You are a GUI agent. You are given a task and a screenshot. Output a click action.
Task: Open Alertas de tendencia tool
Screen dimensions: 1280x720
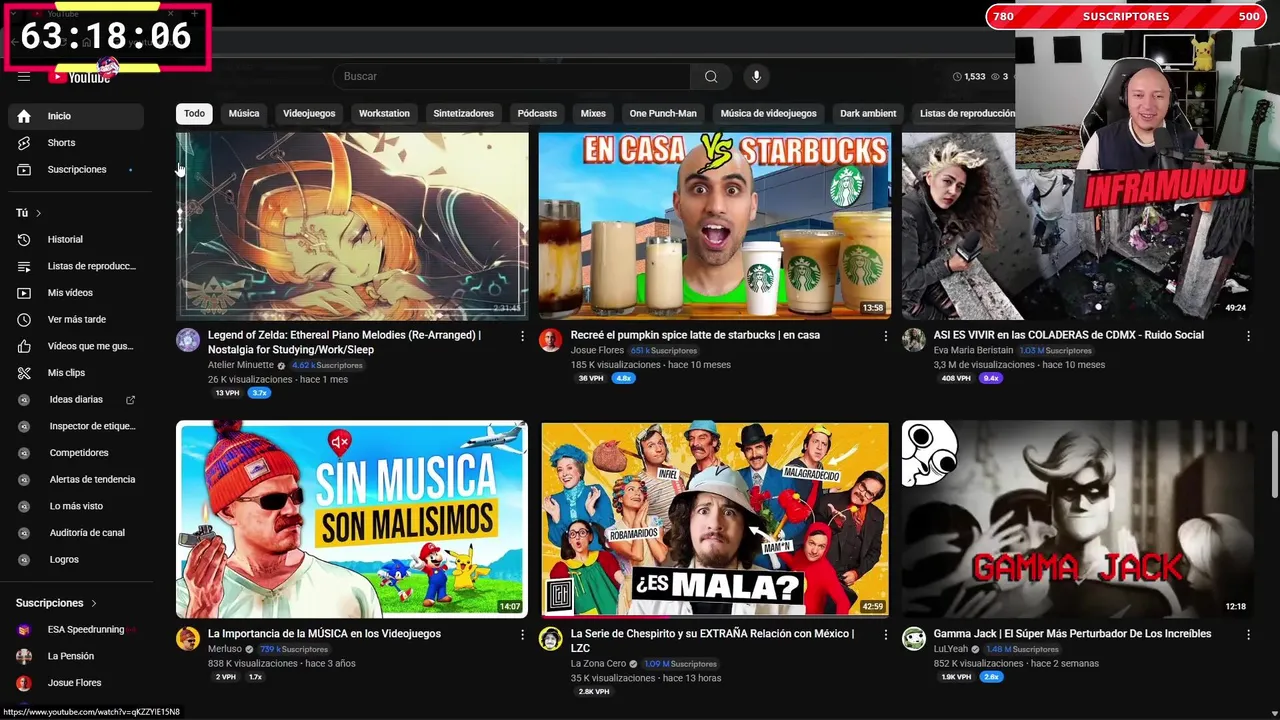76,479
